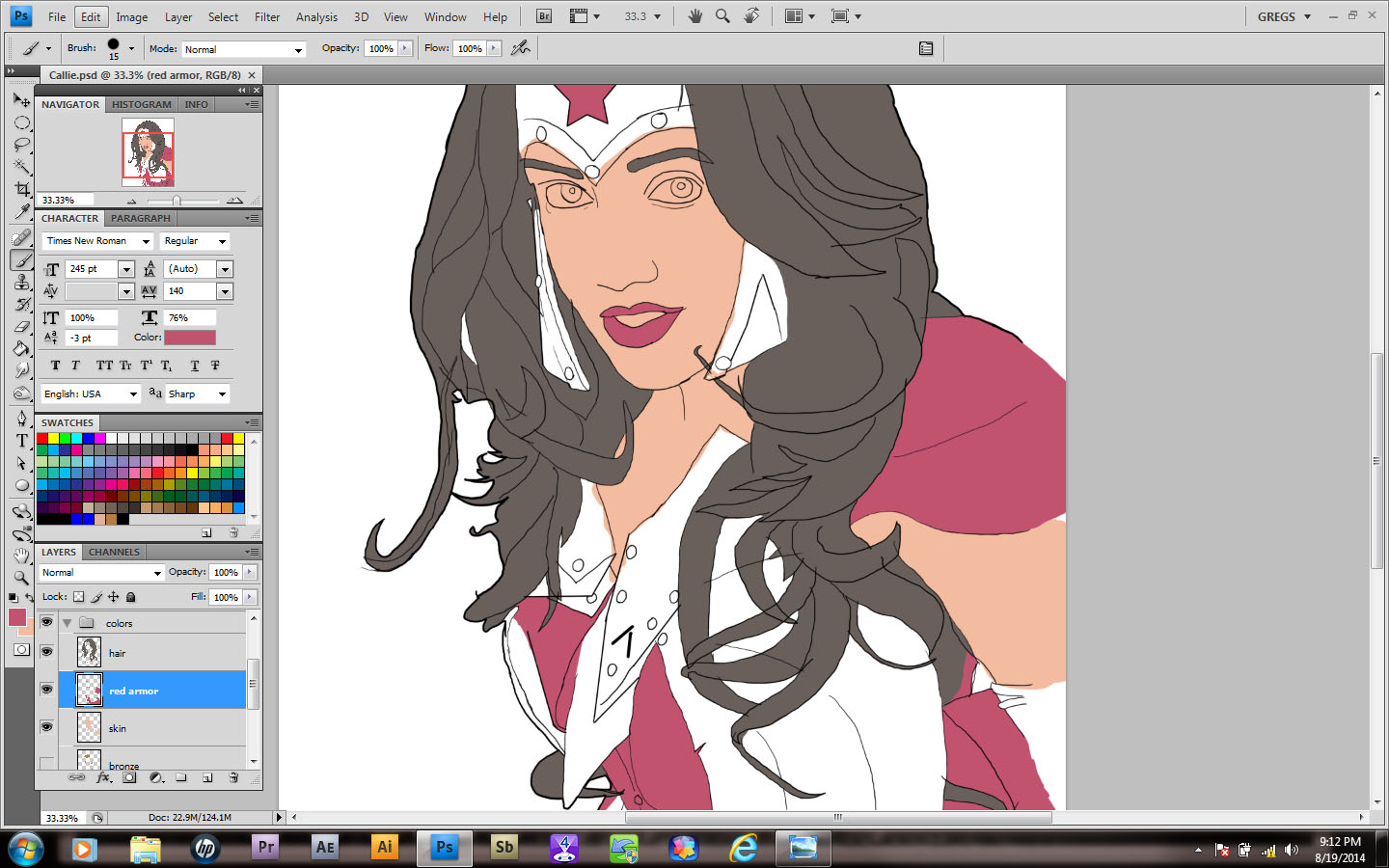Image resolution: width=1389 pixels, height=868 pixels.
Task: Pick the Eyedropper tool
Action: [22, 211]
